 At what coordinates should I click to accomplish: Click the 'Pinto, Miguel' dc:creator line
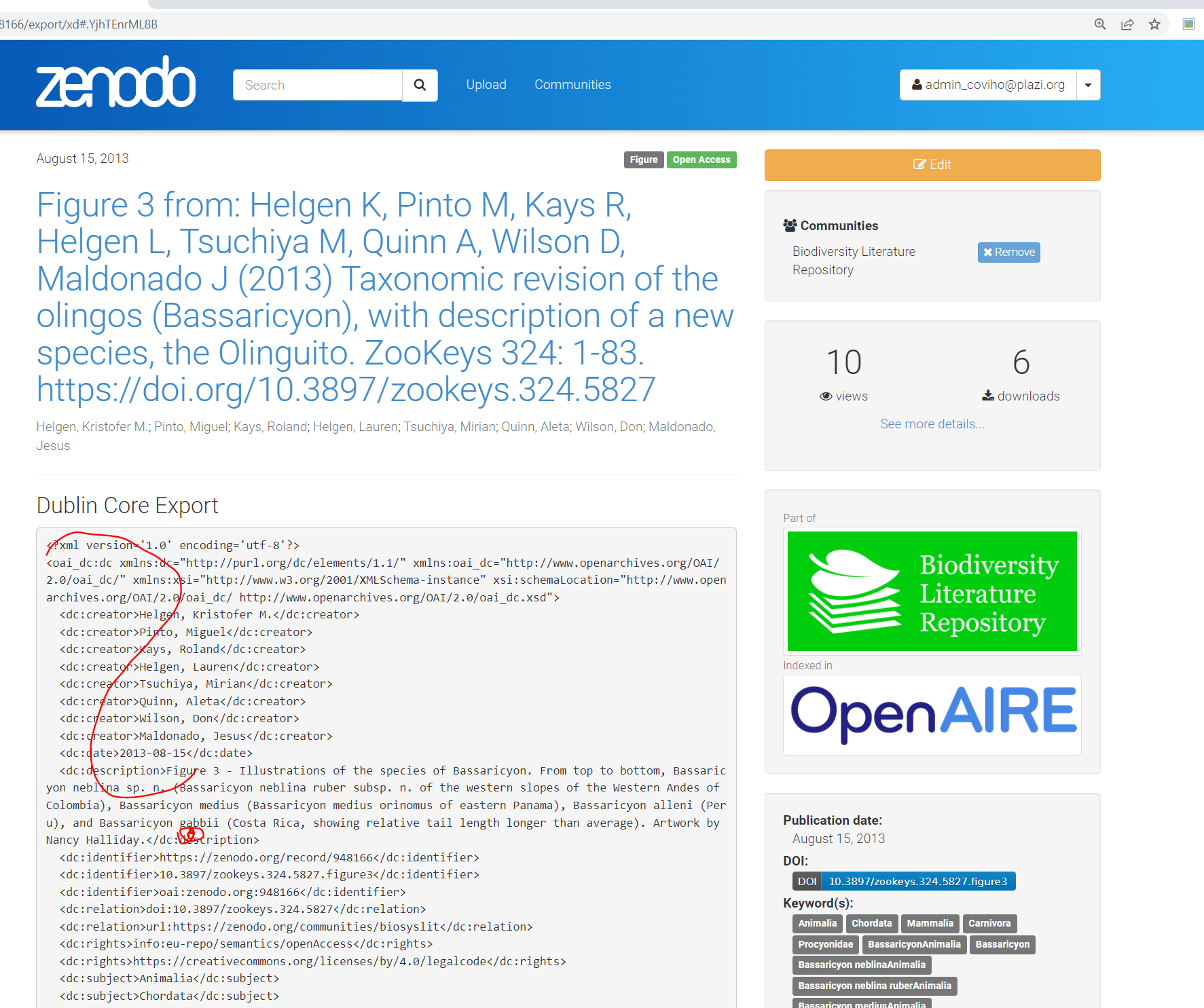coord(186,633)
